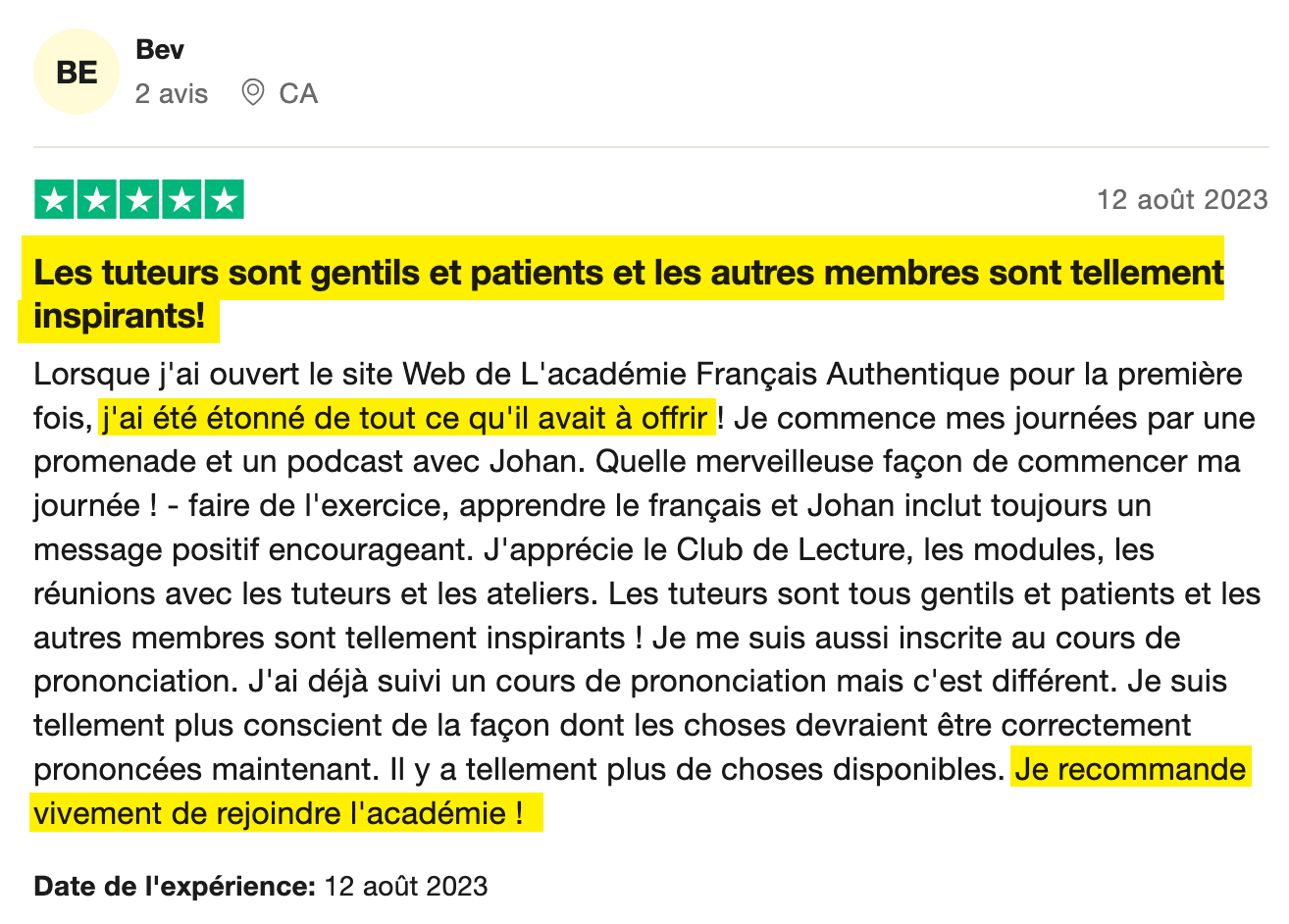
Task: Select the fifth green rating star
Action: click(x=224, y=200)
